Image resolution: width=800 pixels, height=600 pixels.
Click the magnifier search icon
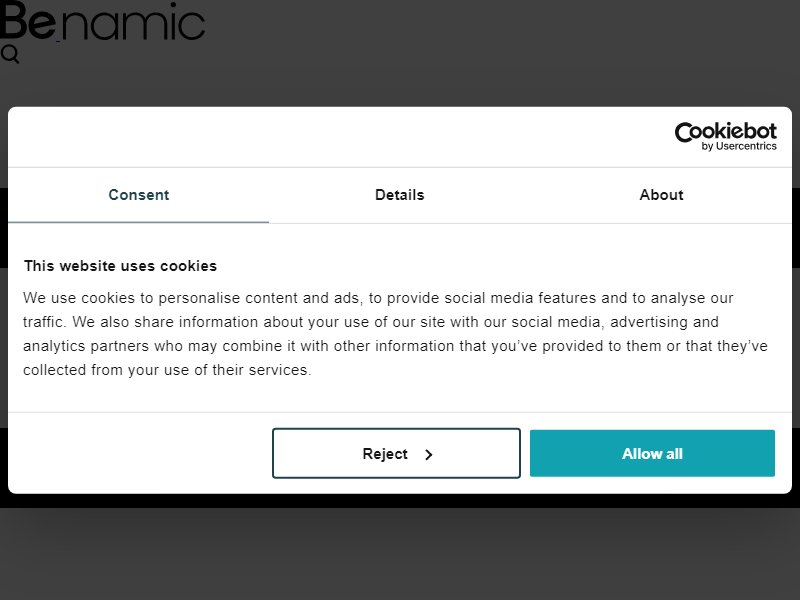(x=10, y=54)
